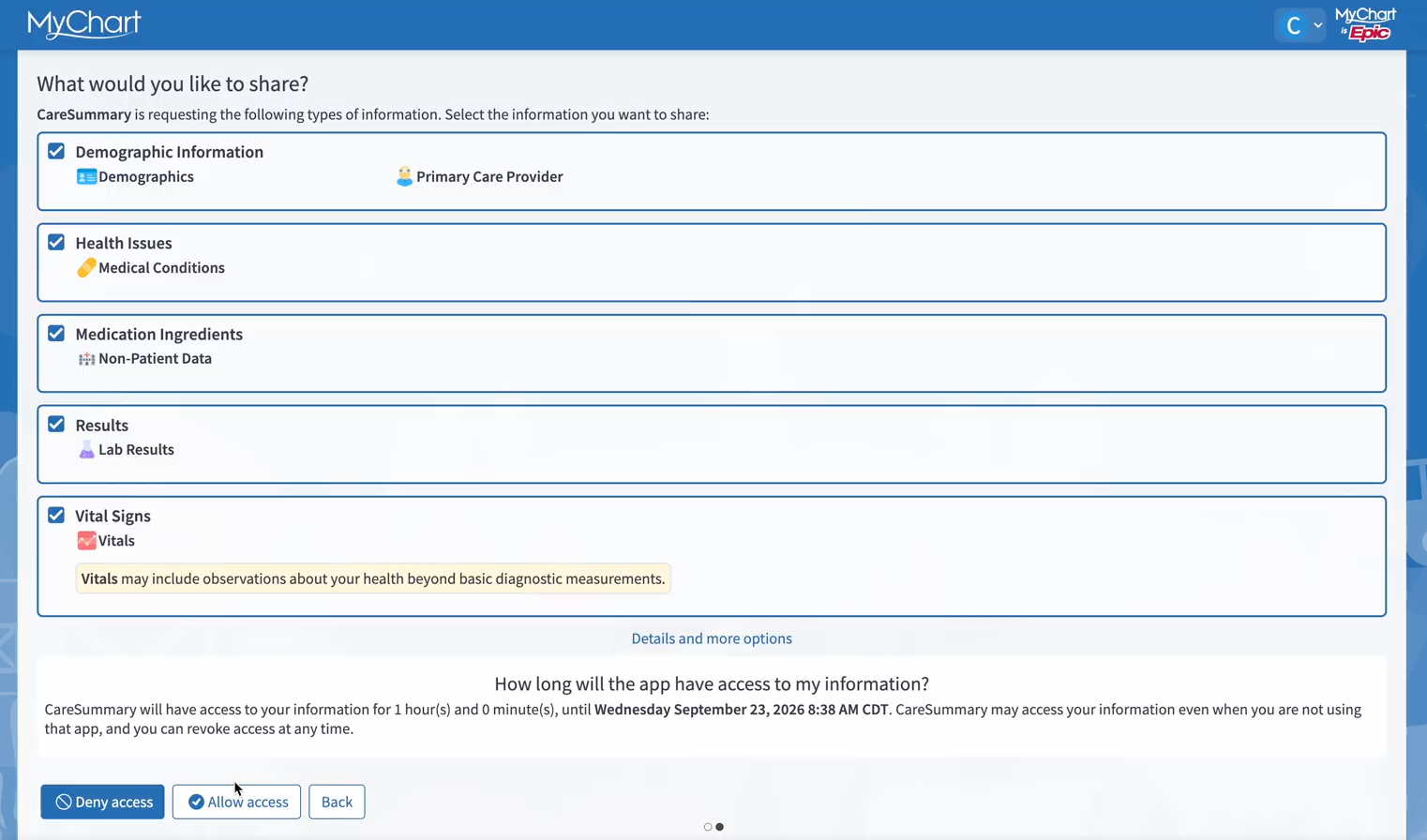Screen dimensions: 1427x840
Task: Click the Non-Patient Data label
Action: pyautogui.click(x=155, y=359)
